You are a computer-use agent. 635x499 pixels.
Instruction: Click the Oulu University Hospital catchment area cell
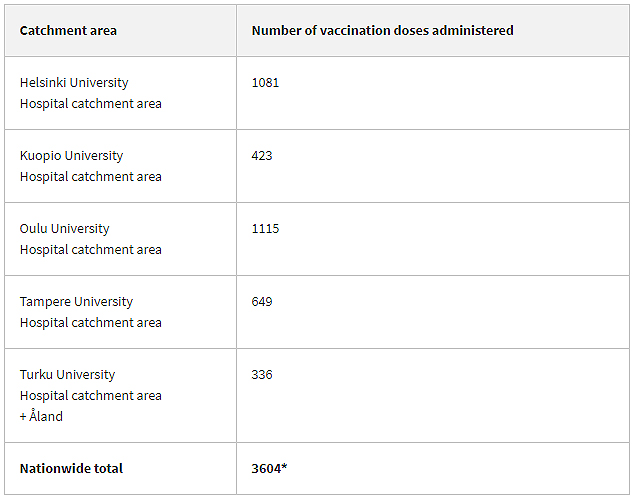pos(121,239)
